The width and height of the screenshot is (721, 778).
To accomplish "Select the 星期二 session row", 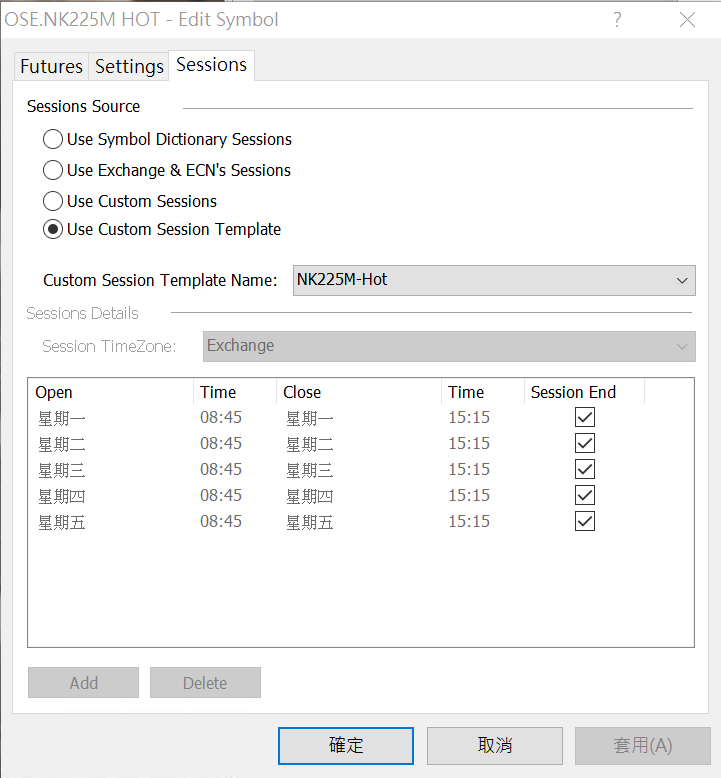I will [x=62, y=443].
